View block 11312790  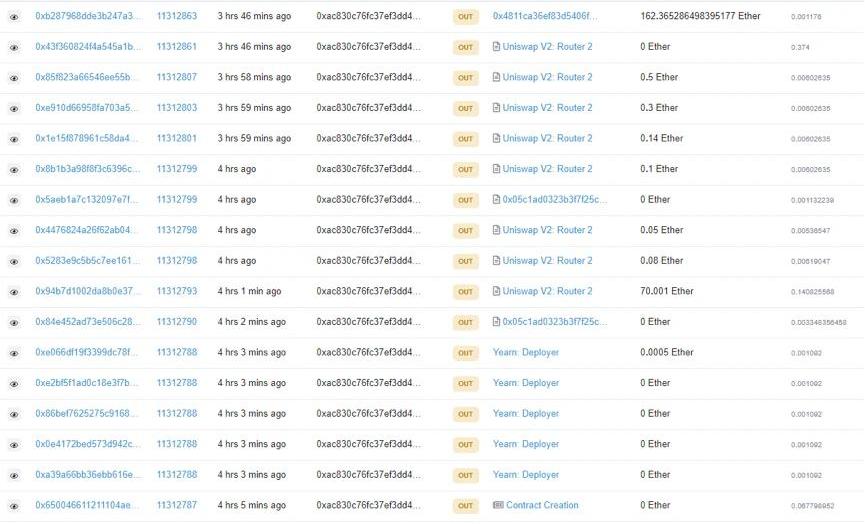click(x=176, y=322)
